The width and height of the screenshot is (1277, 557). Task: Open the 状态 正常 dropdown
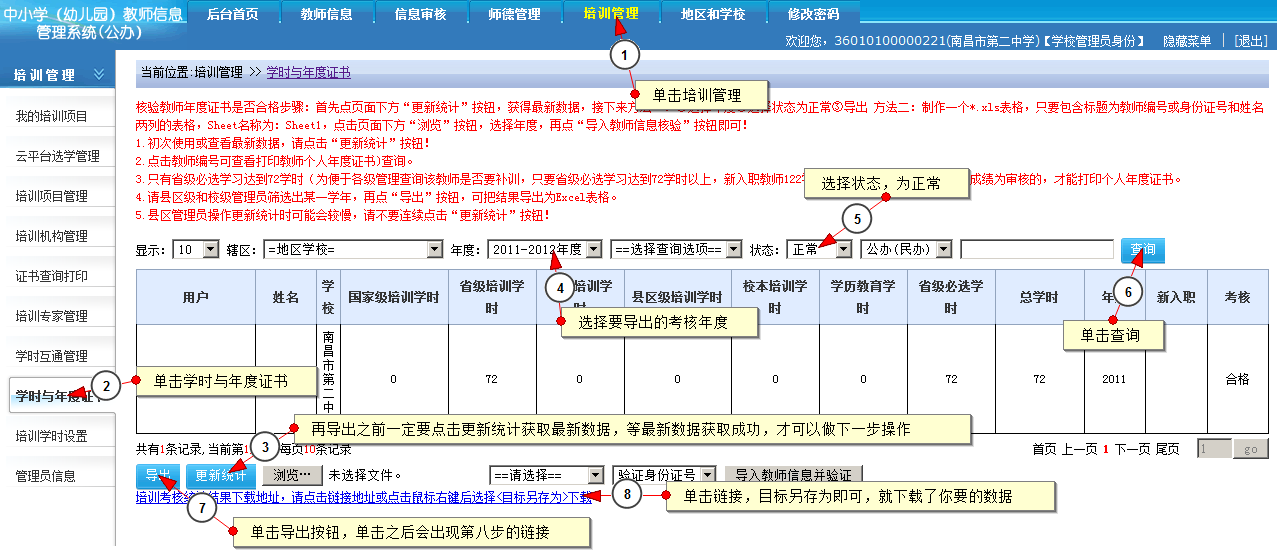818,249
